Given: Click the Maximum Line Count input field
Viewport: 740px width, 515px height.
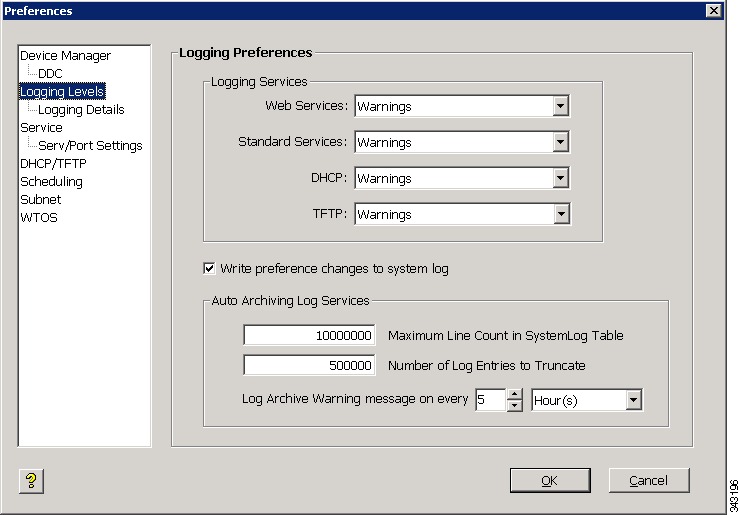Looking at the screenshot, I should pos(309,335).
